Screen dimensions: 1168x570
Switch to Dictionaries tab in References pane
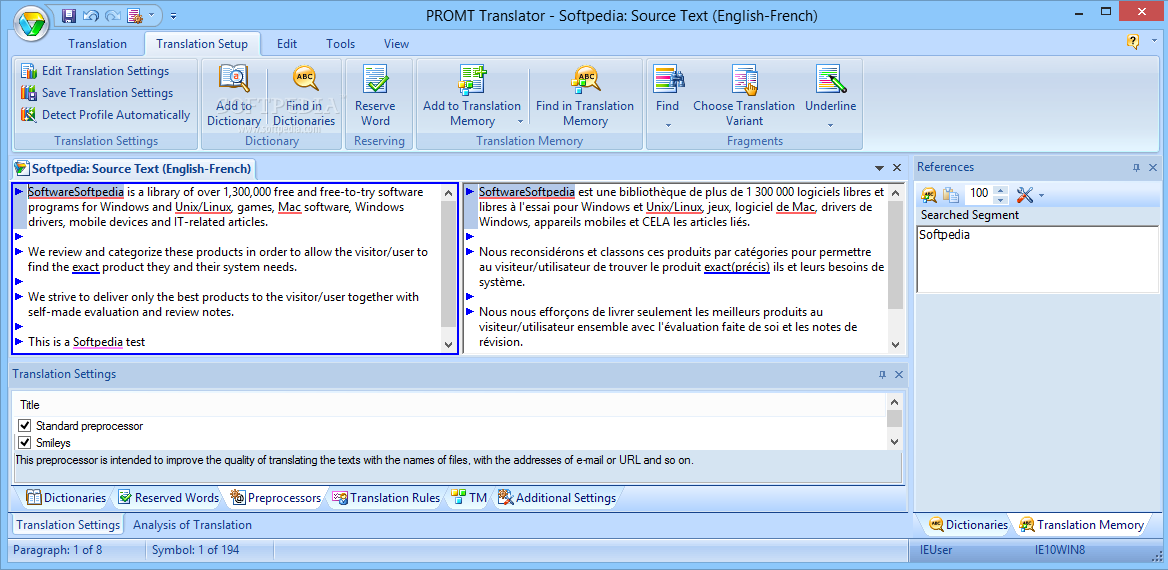pyautogui.click(x=968, y=525)
